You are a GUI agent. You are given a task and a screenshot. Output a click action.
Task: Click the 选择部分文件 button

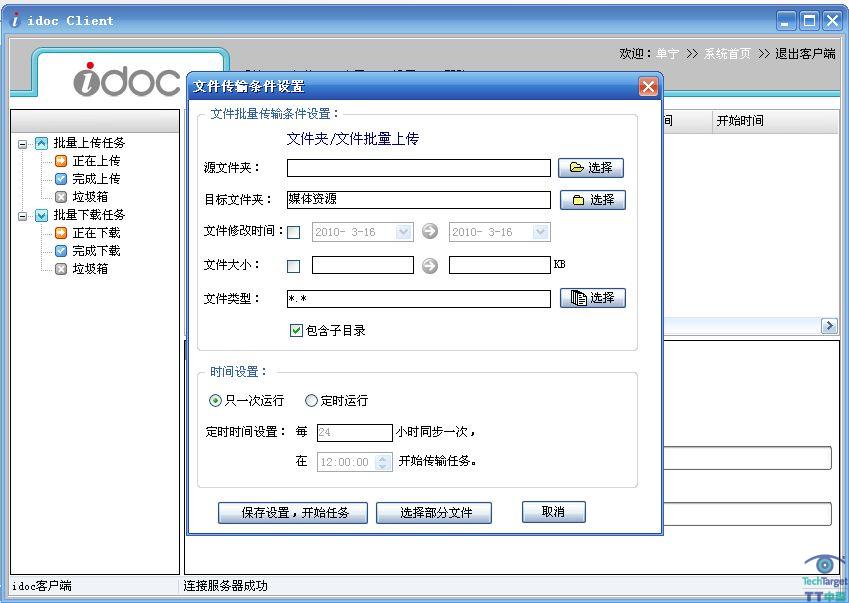(x=434, y=513)
